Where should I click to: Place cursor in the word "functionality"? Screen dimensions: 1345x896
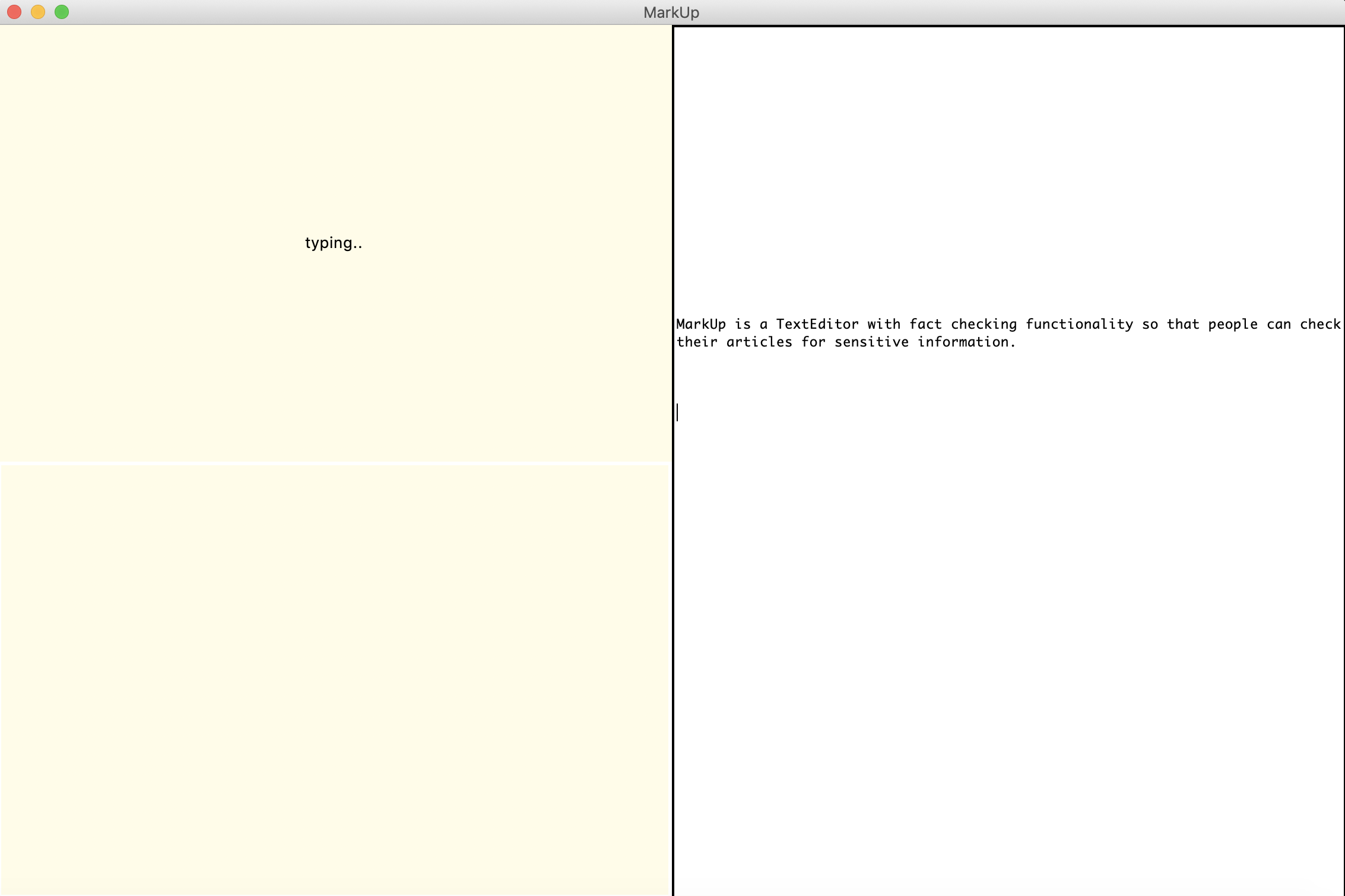(x=1079, y=324)
